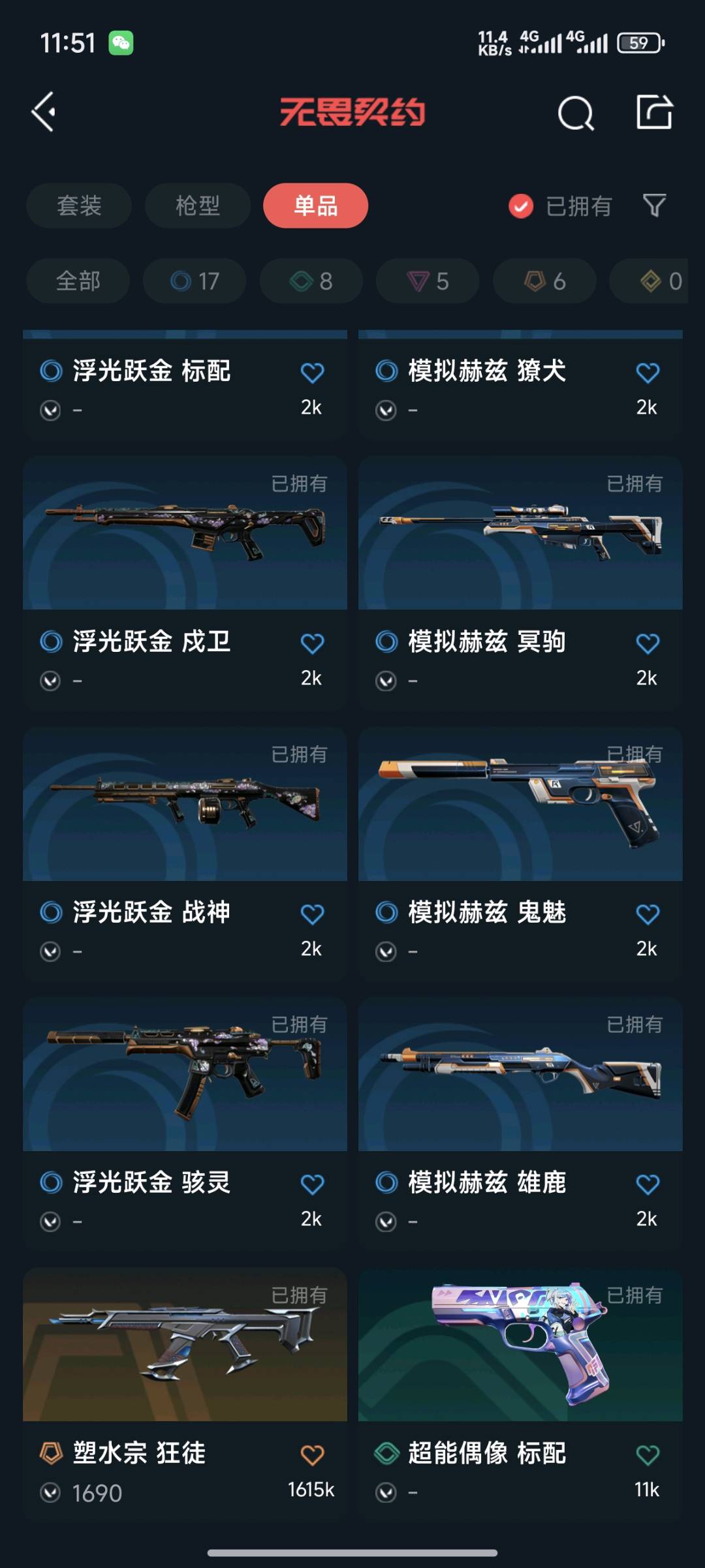The image size is (705, 1568).
Task: Favorite the 浮光跃金 戍卫 heart icon
Action: point(312,643)
